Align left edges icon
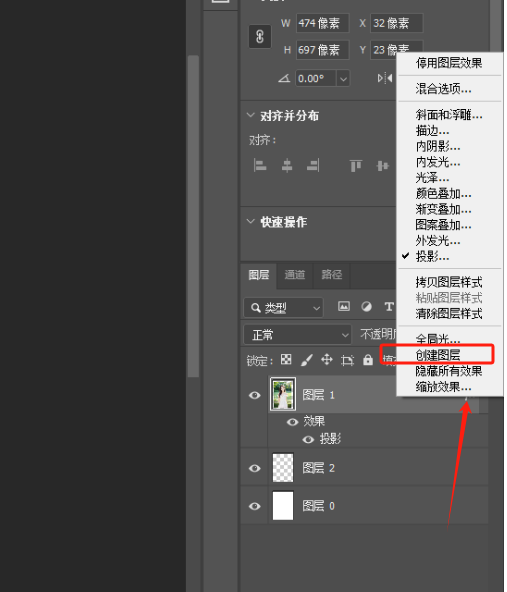The width and height of the screenshot is (507, 592). pos(260,165)
